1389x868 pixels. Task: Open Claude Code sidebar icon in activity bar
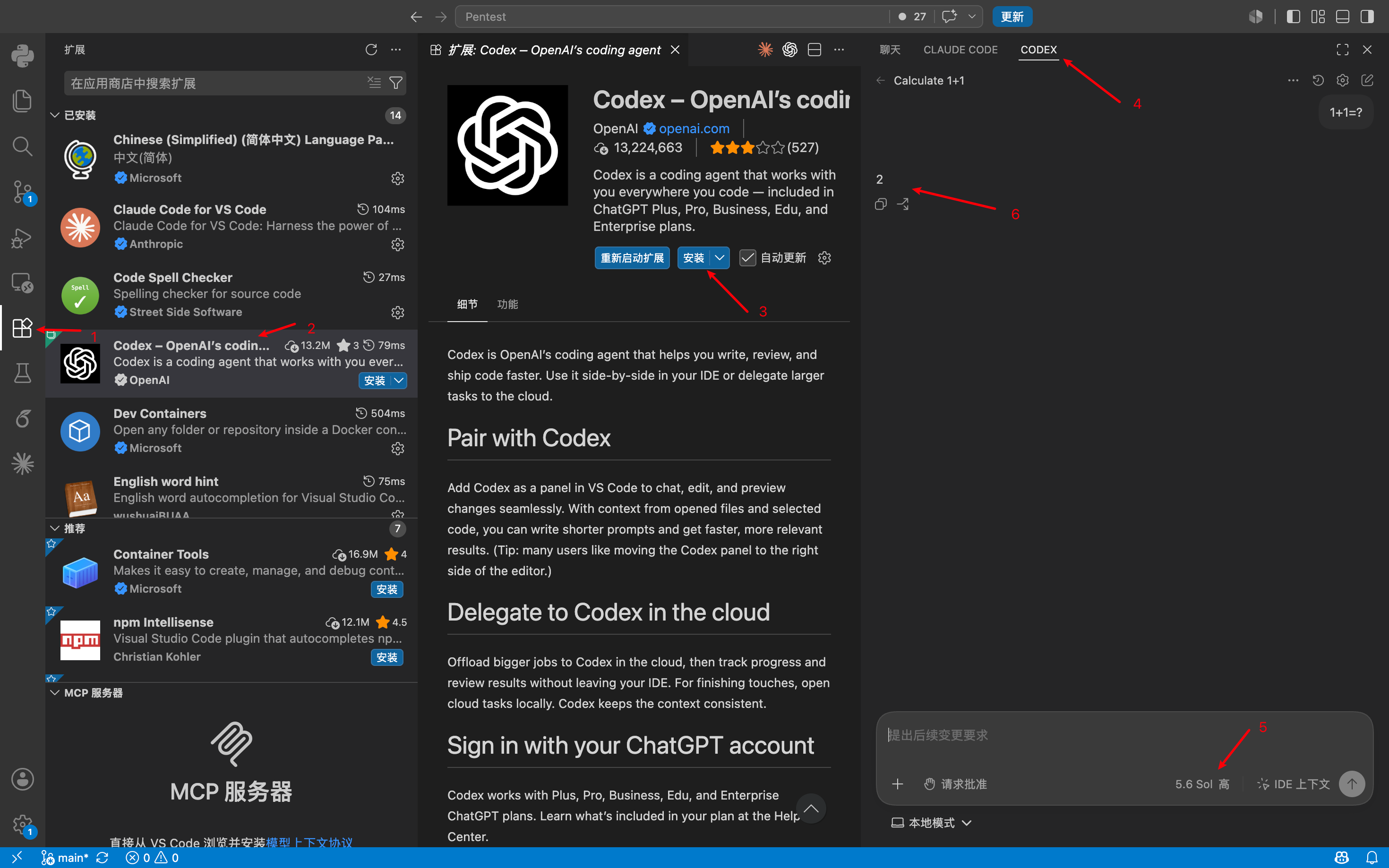22,464
